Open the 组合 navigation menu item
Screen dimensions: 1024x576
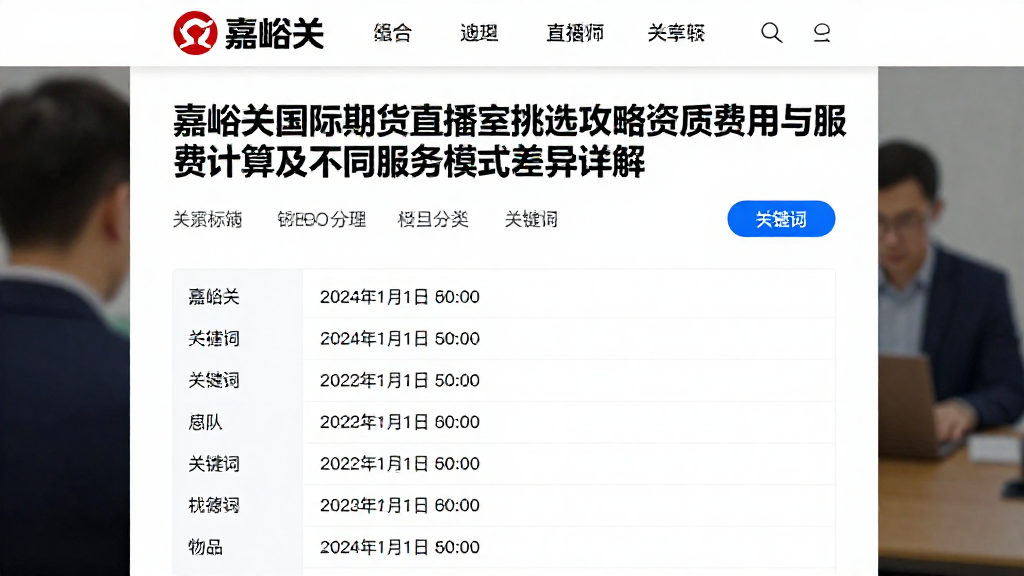(392, 33)
